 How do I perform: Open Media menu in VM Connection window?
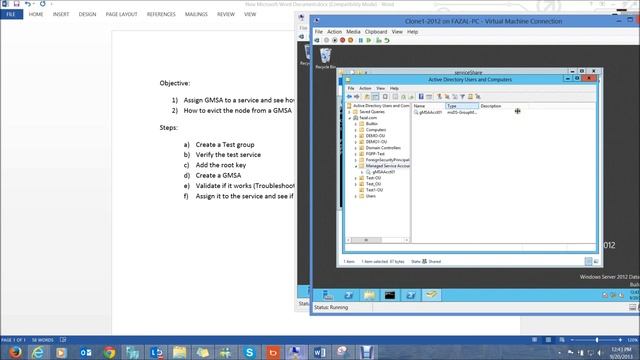[353, 32]
